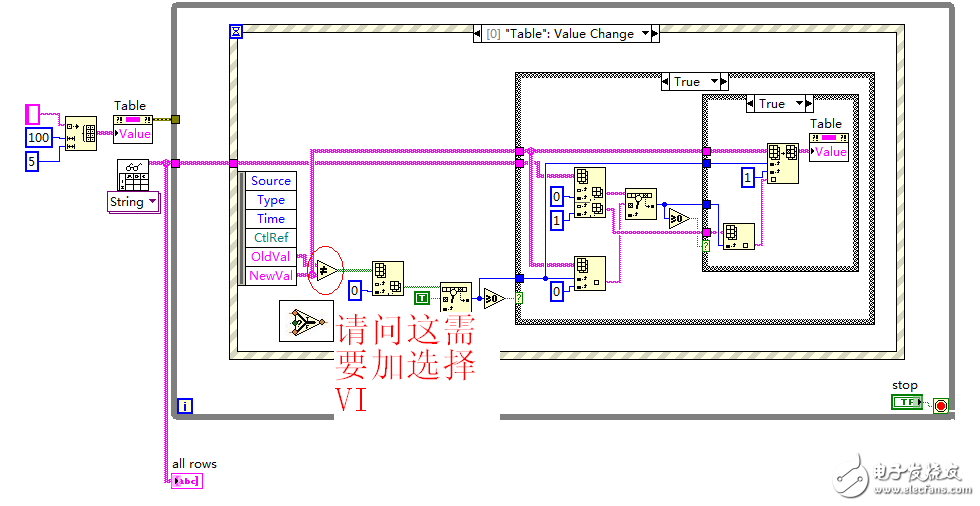
Task: Click the 0 constant above 1 in outer case
Action: (556, 197)
